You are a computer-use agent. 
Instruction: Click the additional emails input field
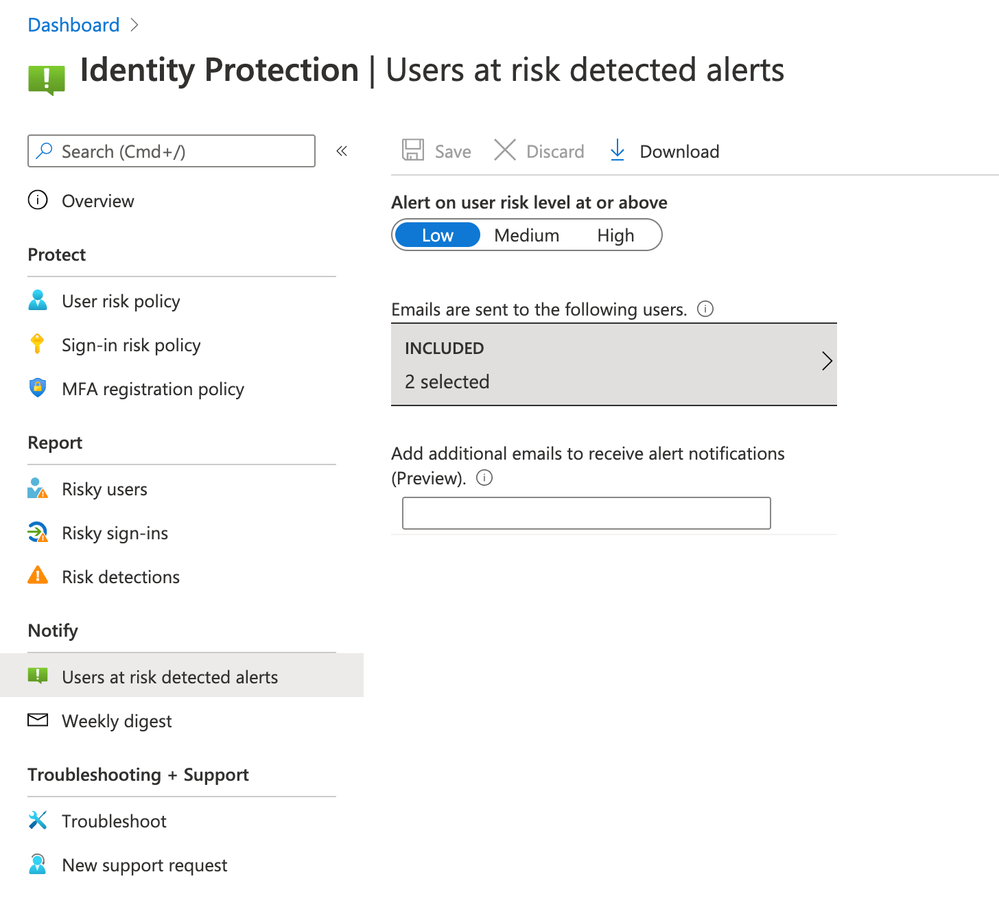[x=586, y=513]
